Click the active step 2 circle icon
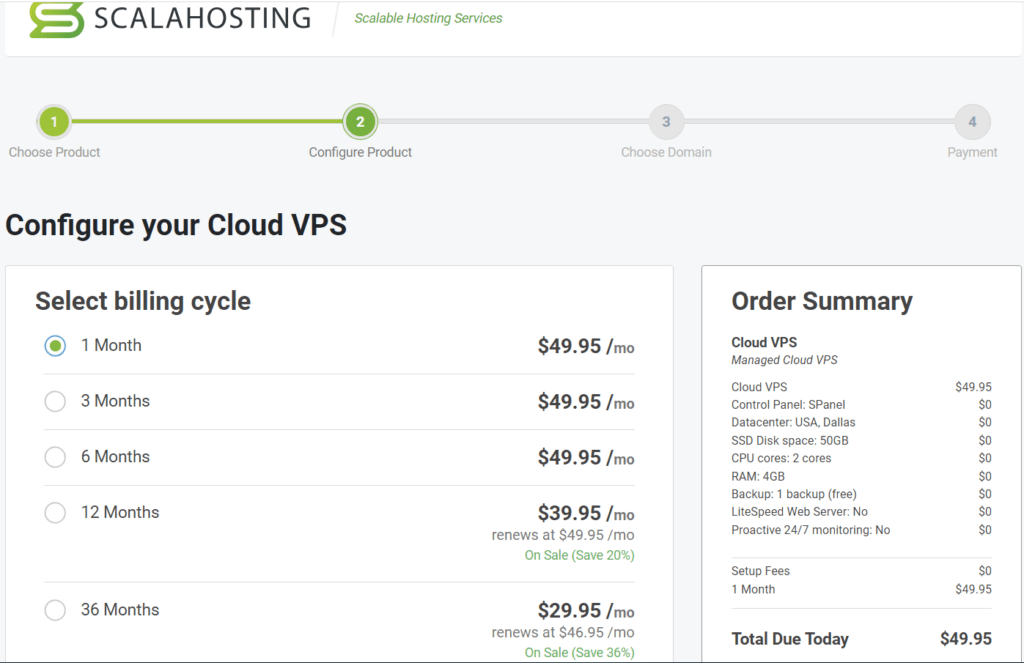This screenshot has width=1024, height=663. [x=360, y=122]
